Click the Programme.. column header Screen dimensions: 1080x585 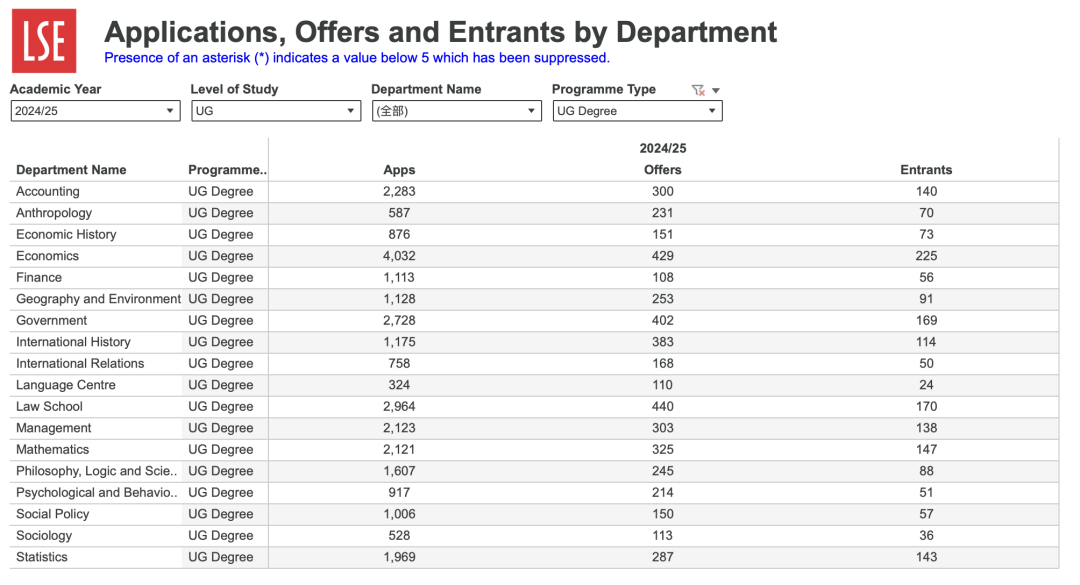227,170
